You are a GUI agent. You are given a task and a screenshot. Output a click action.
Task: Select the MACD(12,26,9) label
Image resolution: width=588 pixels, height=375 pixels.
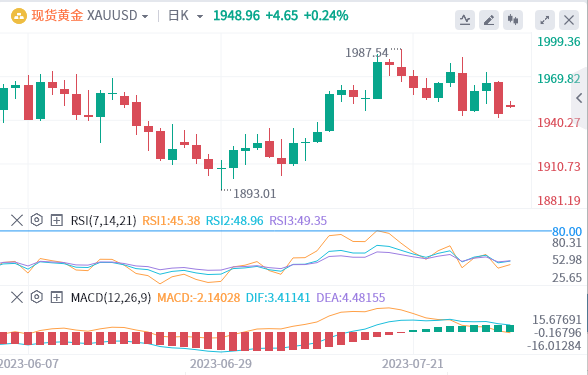coord(111,298)
